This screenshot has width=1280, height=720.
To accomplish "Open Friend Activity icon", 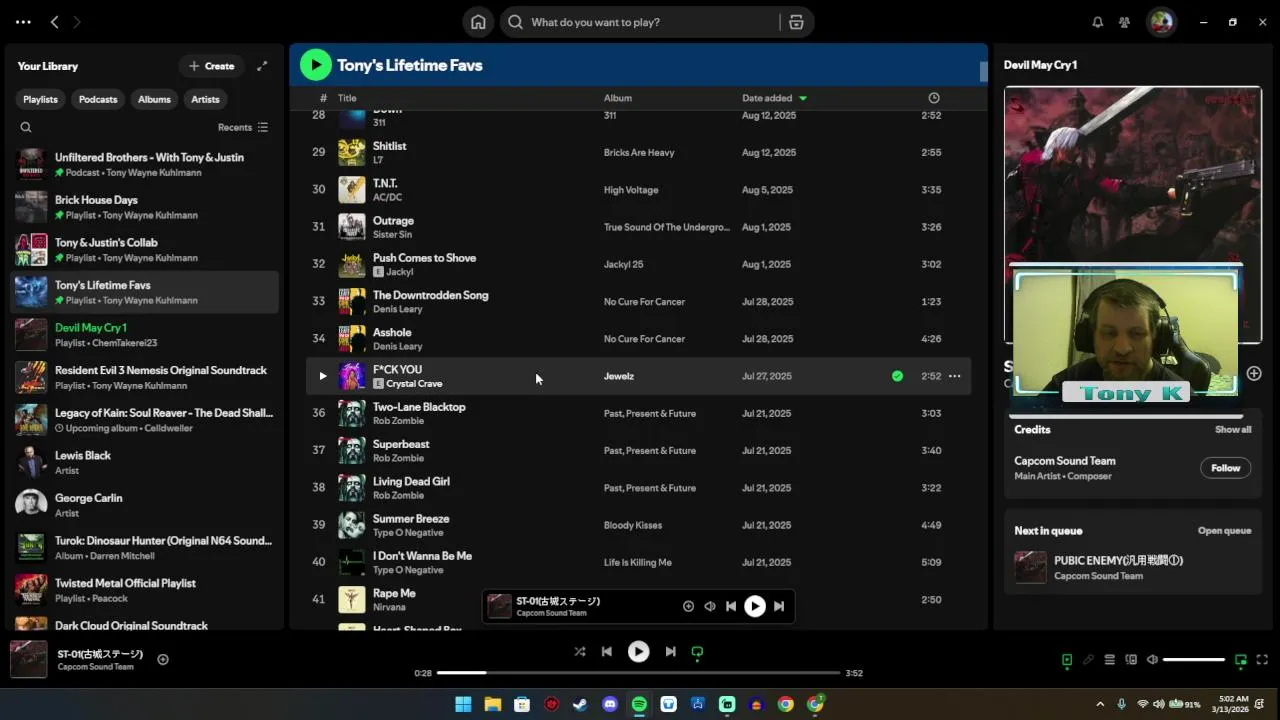I will (x=1124, y=22).
